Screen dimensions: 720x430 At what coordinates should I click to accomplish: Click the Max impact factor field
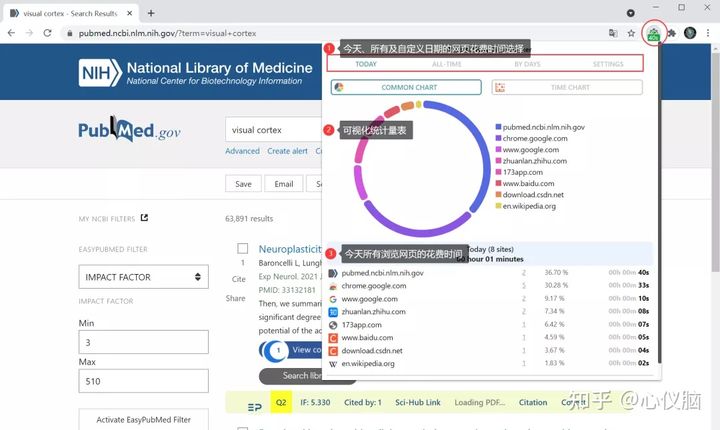143,381
